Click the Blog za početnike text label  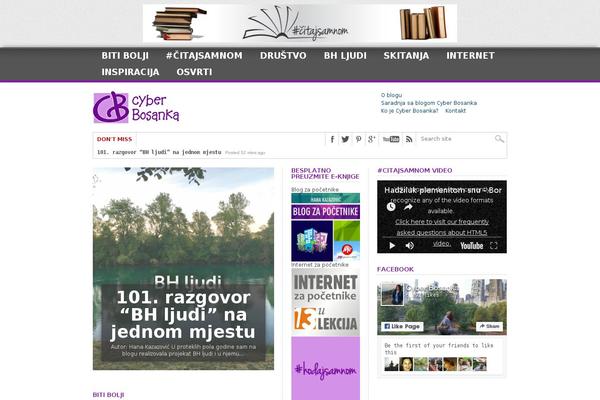315,189
